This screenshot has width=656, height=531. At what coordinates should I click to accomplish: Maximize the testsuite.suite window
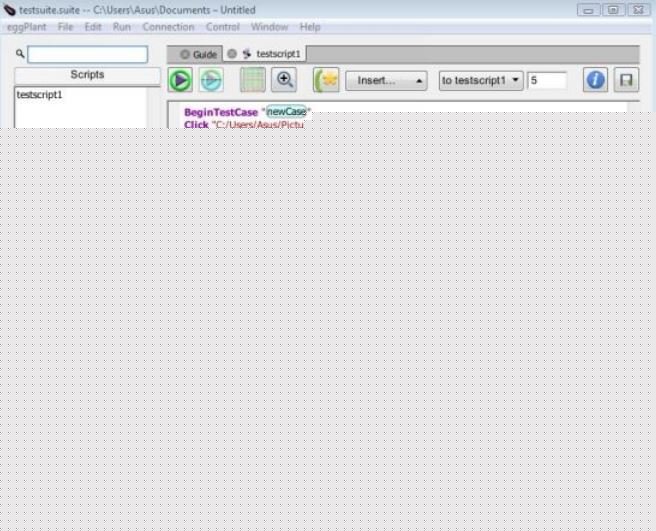613,10
